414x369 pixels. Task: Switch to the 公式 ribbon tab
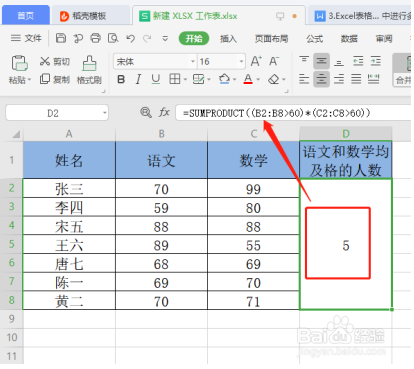314,39
